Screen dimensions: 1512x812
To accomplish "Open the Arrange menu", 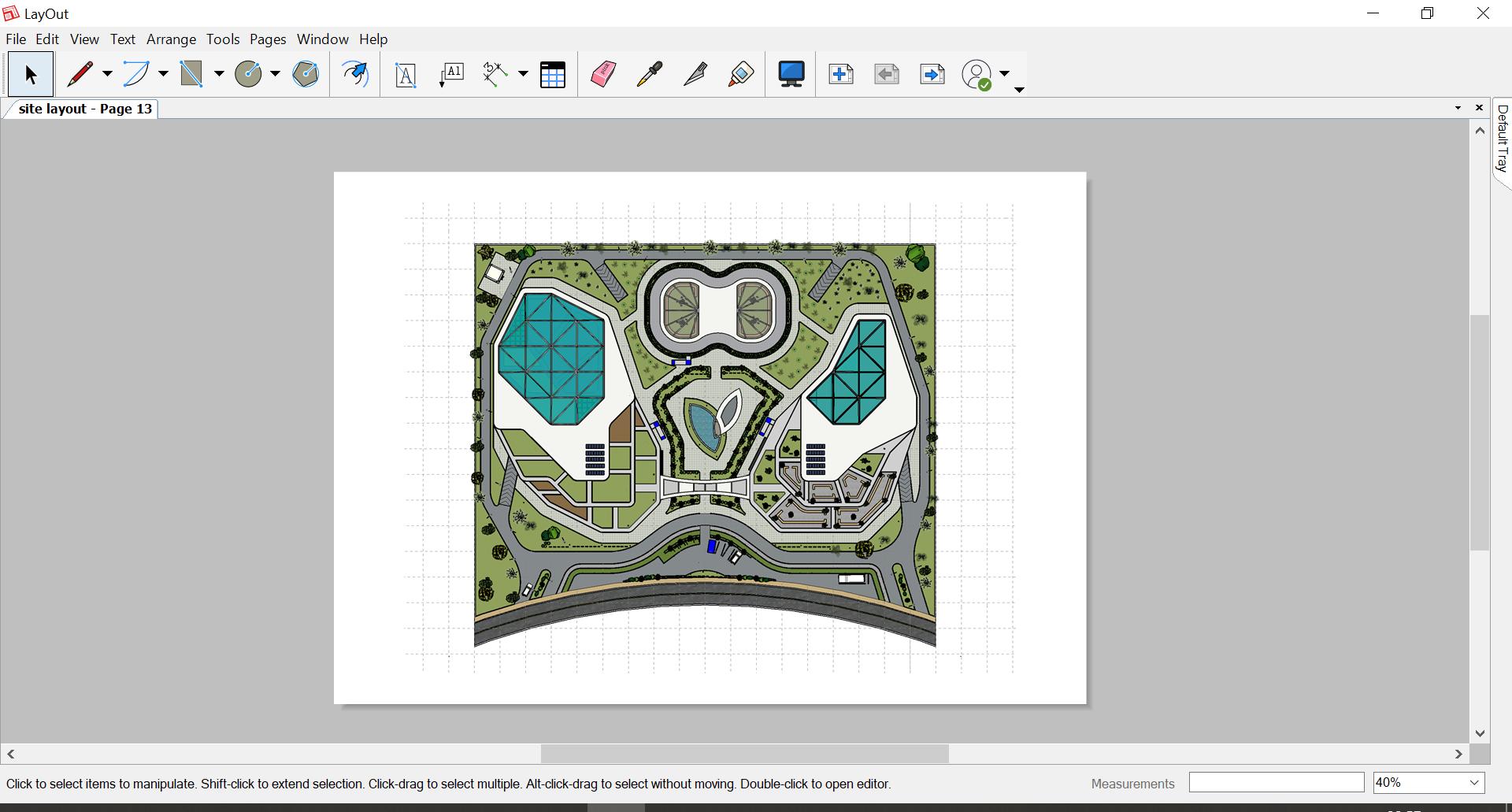I will coord(171,39).
